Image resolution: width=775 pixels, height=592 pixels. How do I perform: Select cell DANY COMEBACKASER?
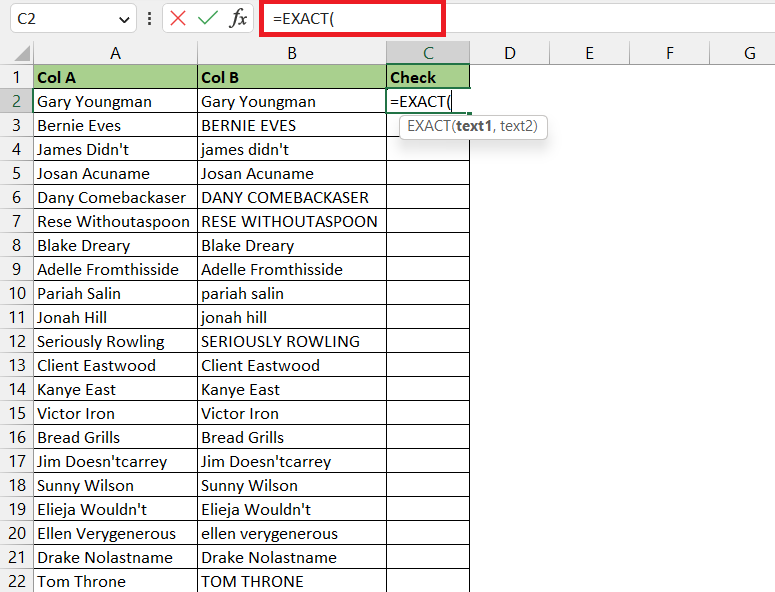tap(292, 197)
